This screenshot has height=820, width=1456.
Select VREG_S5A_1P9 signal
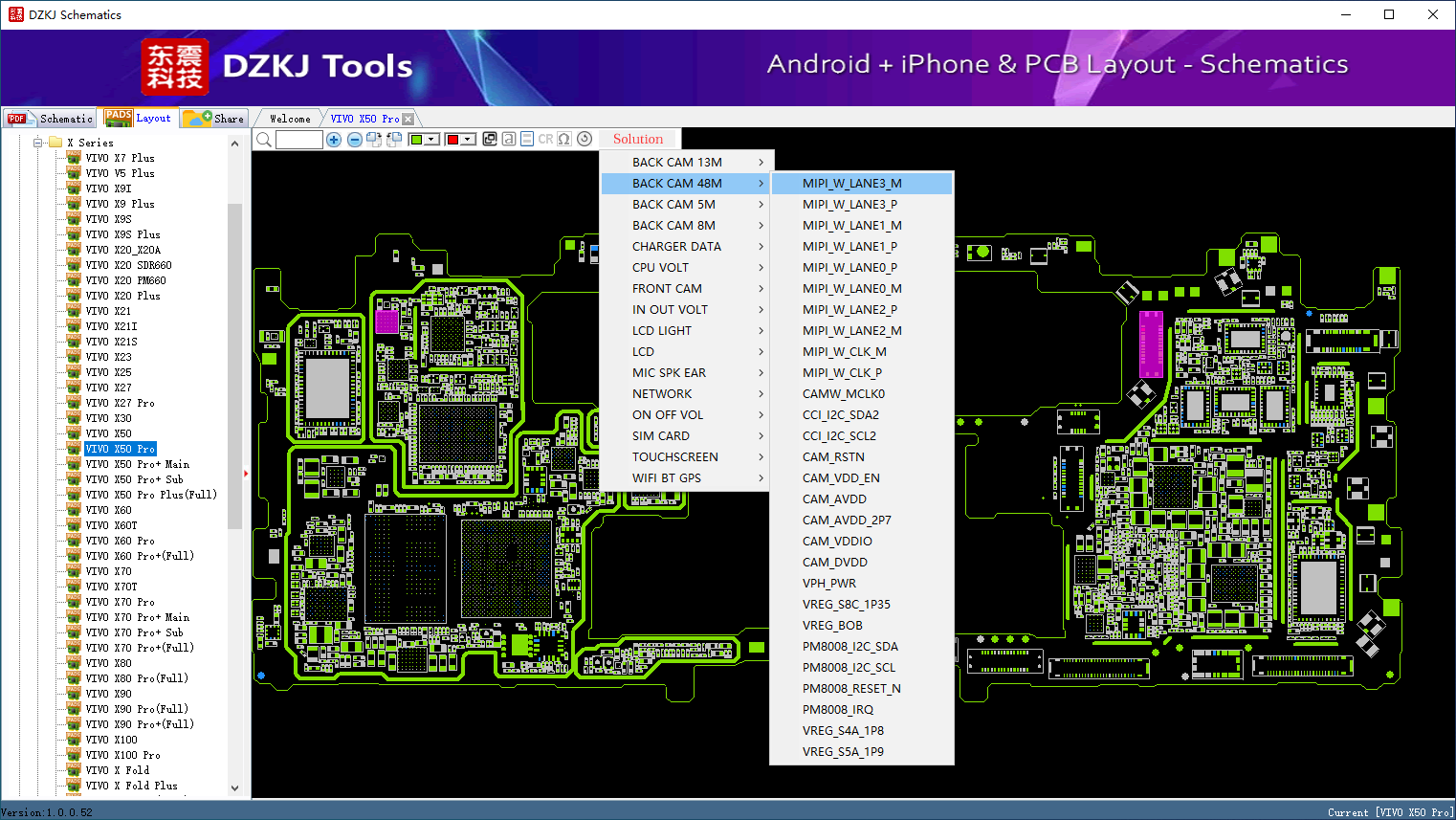click(862, 752)
